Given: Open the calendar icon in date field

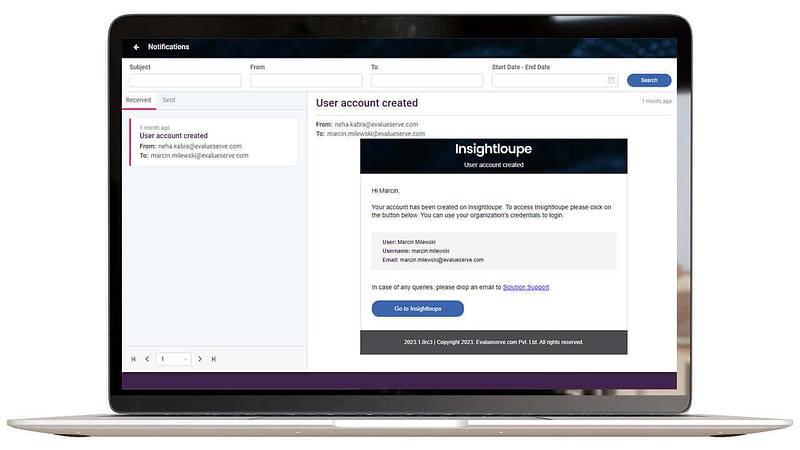Looking at the screenshot, I should pyautogui.click(x=611, y=80).
